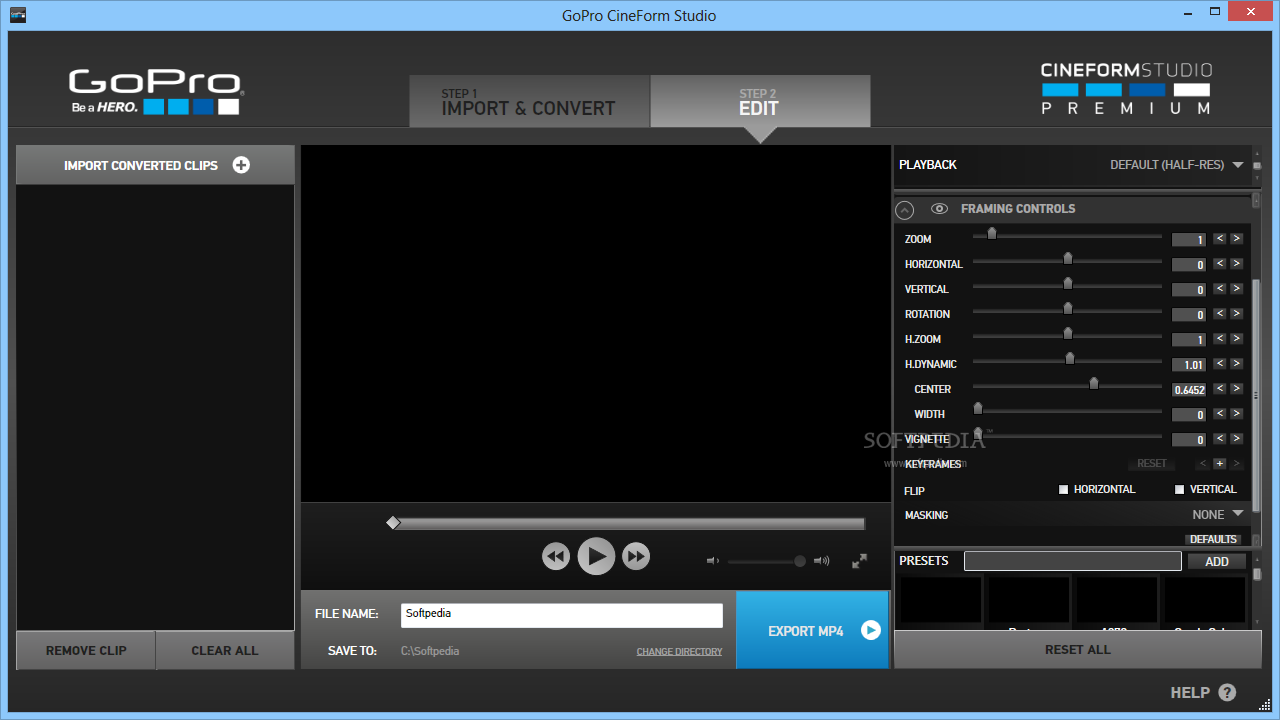Collapse the Framing Controls section

coord(905,210)
